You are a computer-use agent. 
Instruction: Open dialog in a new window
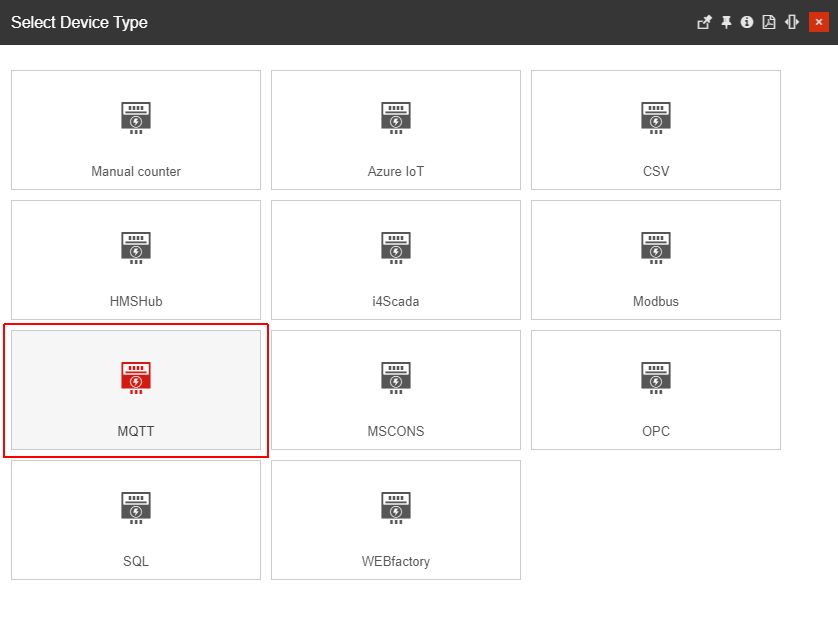[704, 21]
